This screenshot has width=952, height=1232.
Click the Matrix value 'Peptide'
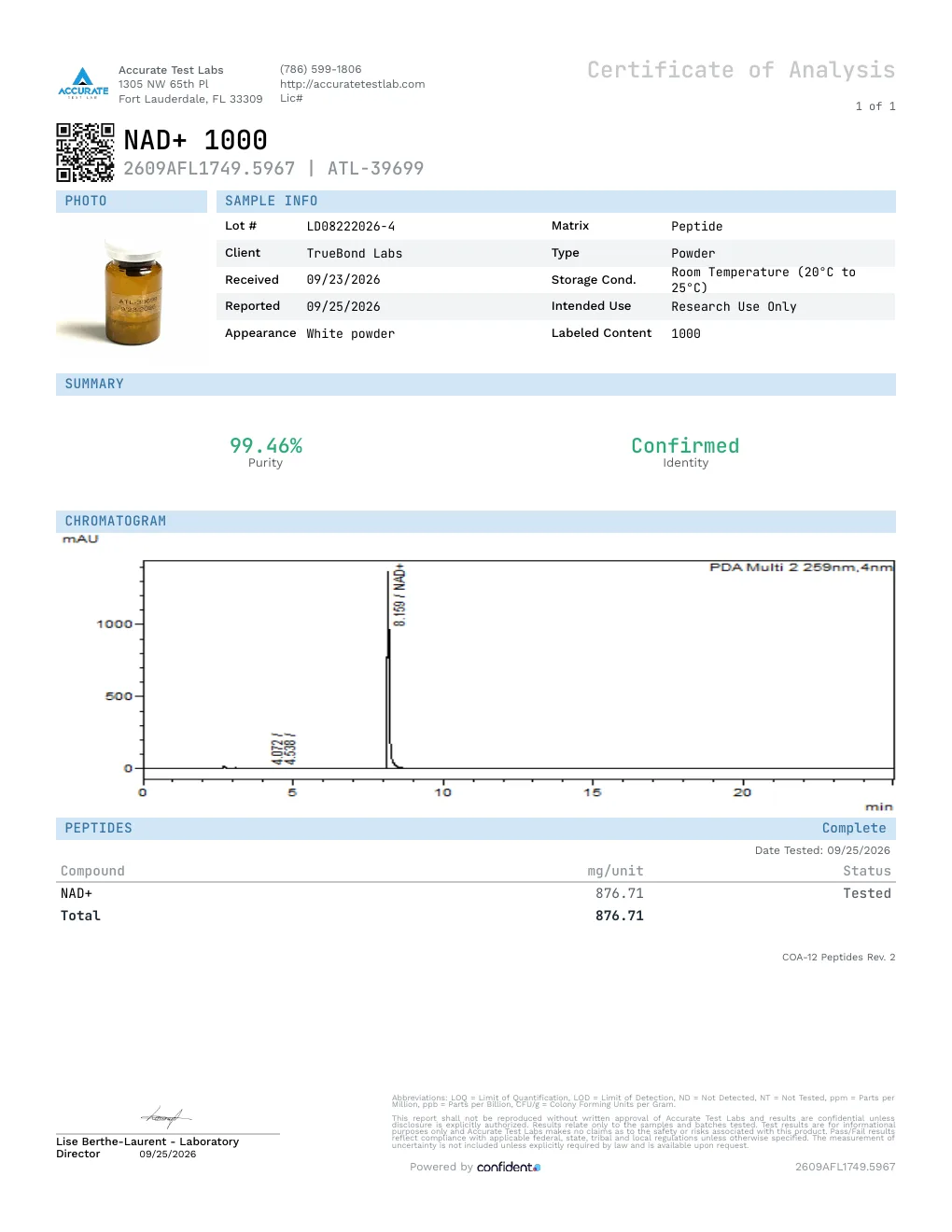697,227
